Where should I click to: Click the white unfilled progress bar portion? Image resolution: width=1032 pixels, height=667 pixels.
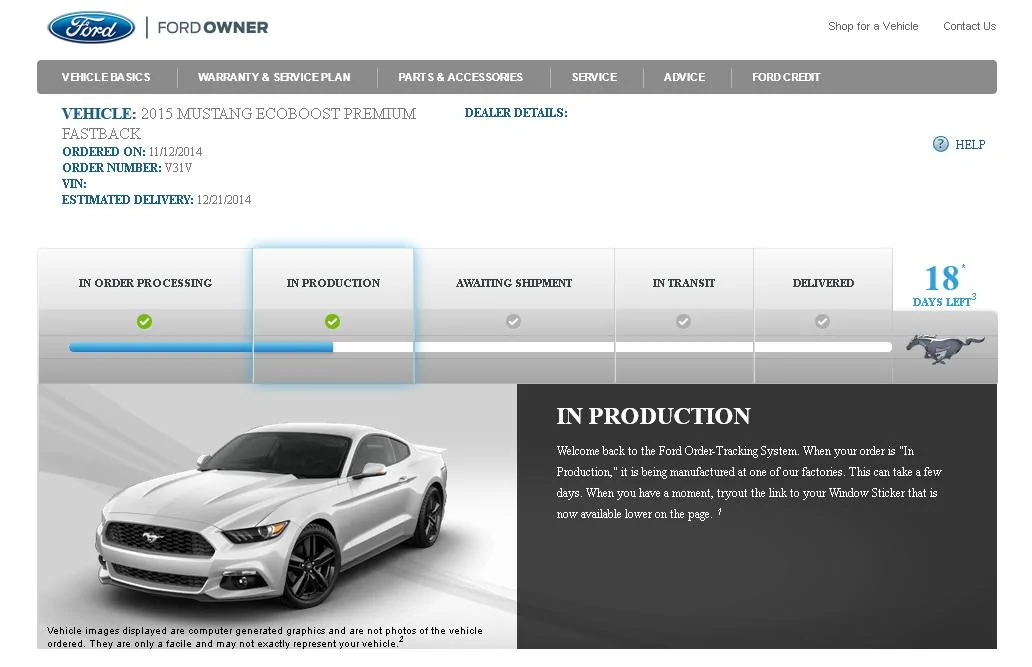[x=612, y=347]
